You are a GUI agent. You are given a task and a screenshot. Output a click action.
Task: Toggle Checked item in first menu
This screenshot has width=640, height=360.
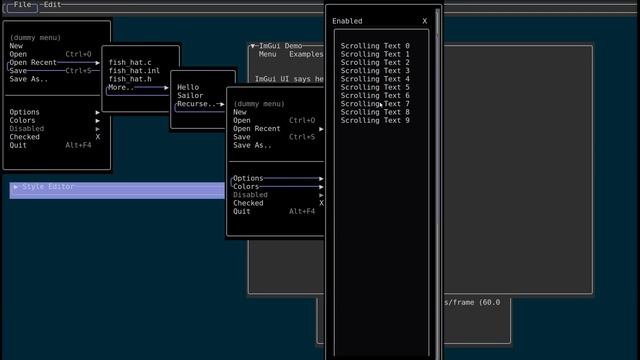[55, 137]
